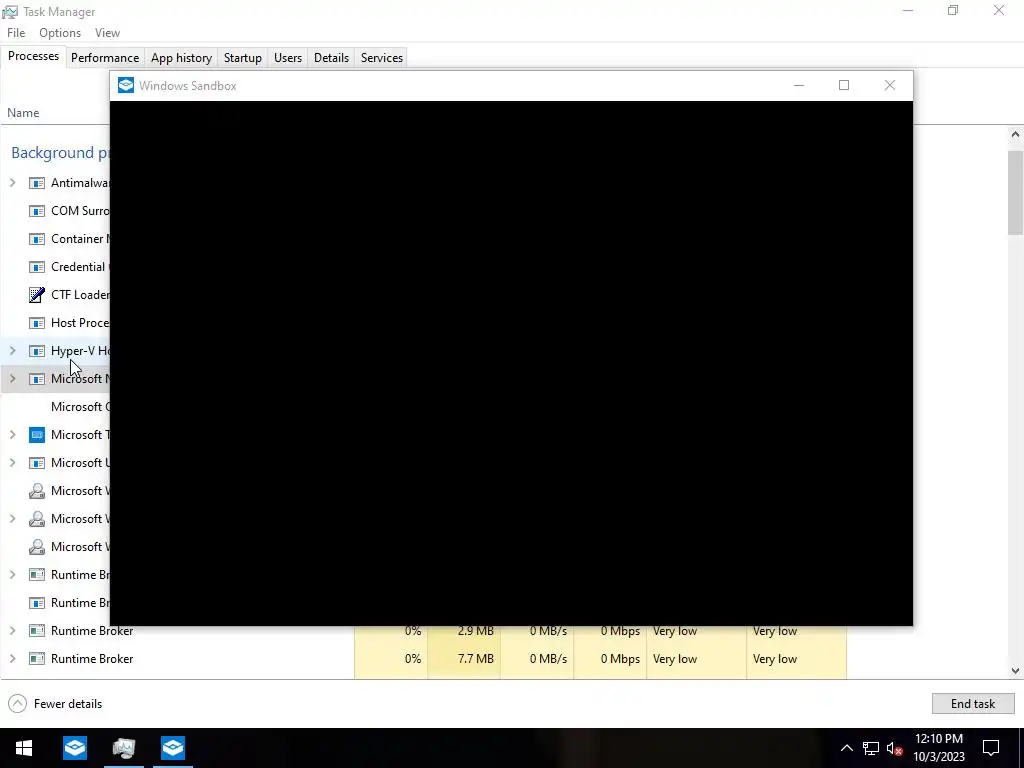Click the 2.9 MB memory cell
Viewport: 1024px width, 768px height.
click(x=464, y=631)
